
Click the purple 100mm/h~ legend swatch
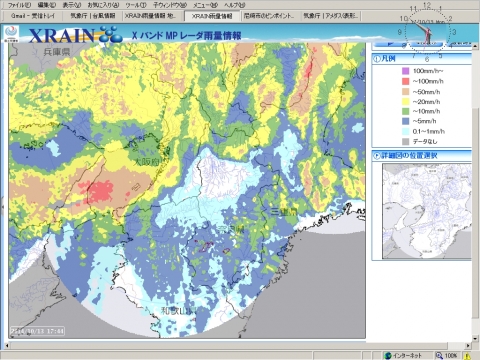pyautogui.click(x=405, y=71)
